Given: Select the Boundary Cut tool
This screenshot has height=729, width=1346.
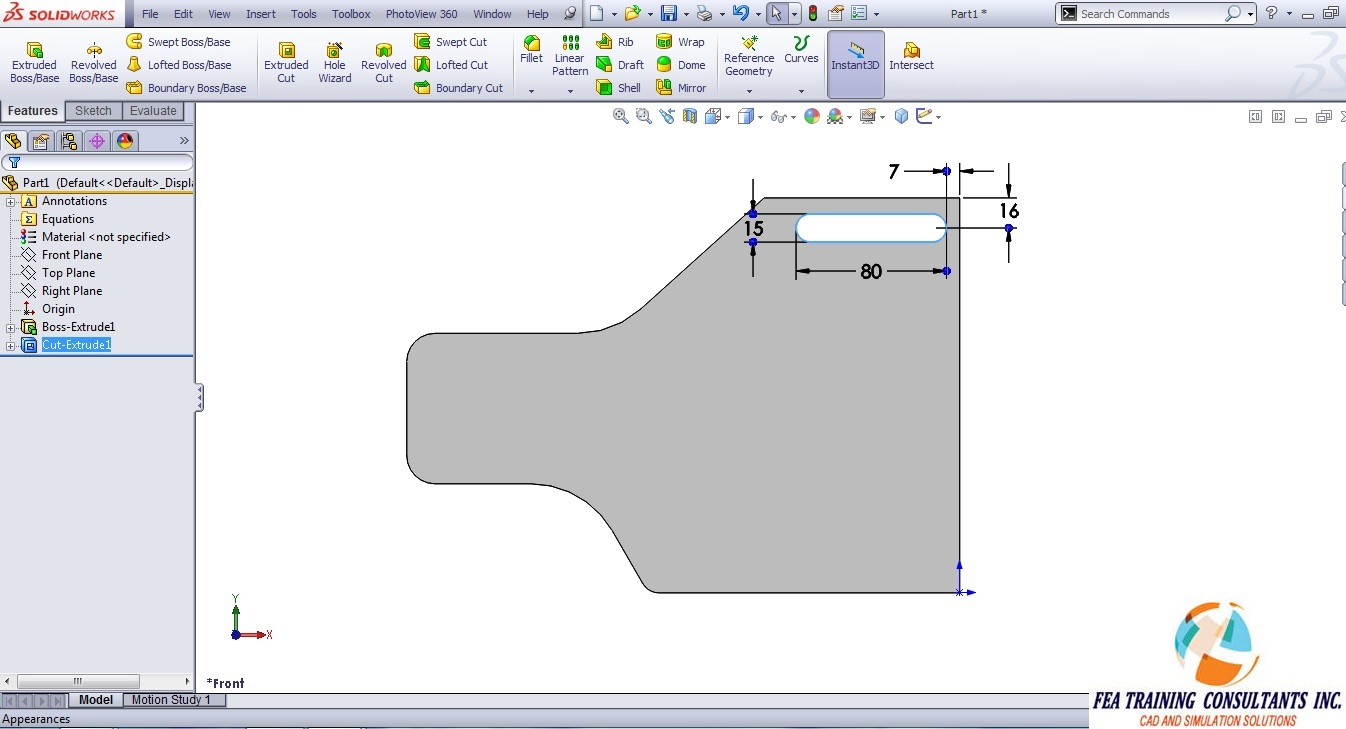Looking at the screenshot, I should (459, 88).
